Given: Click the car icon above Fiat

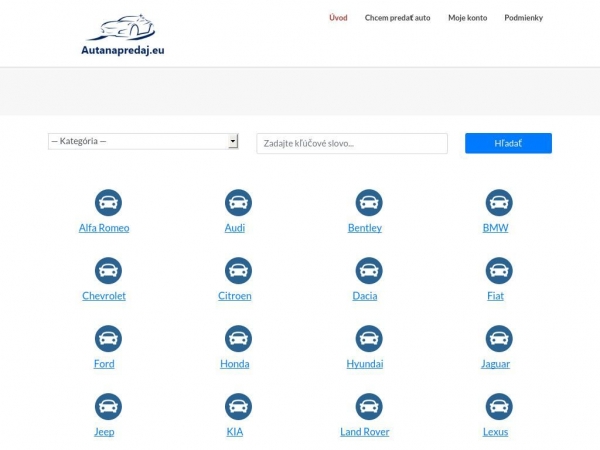Looking at the screenshot, I should pyautogui.click(x=499, y=271).
